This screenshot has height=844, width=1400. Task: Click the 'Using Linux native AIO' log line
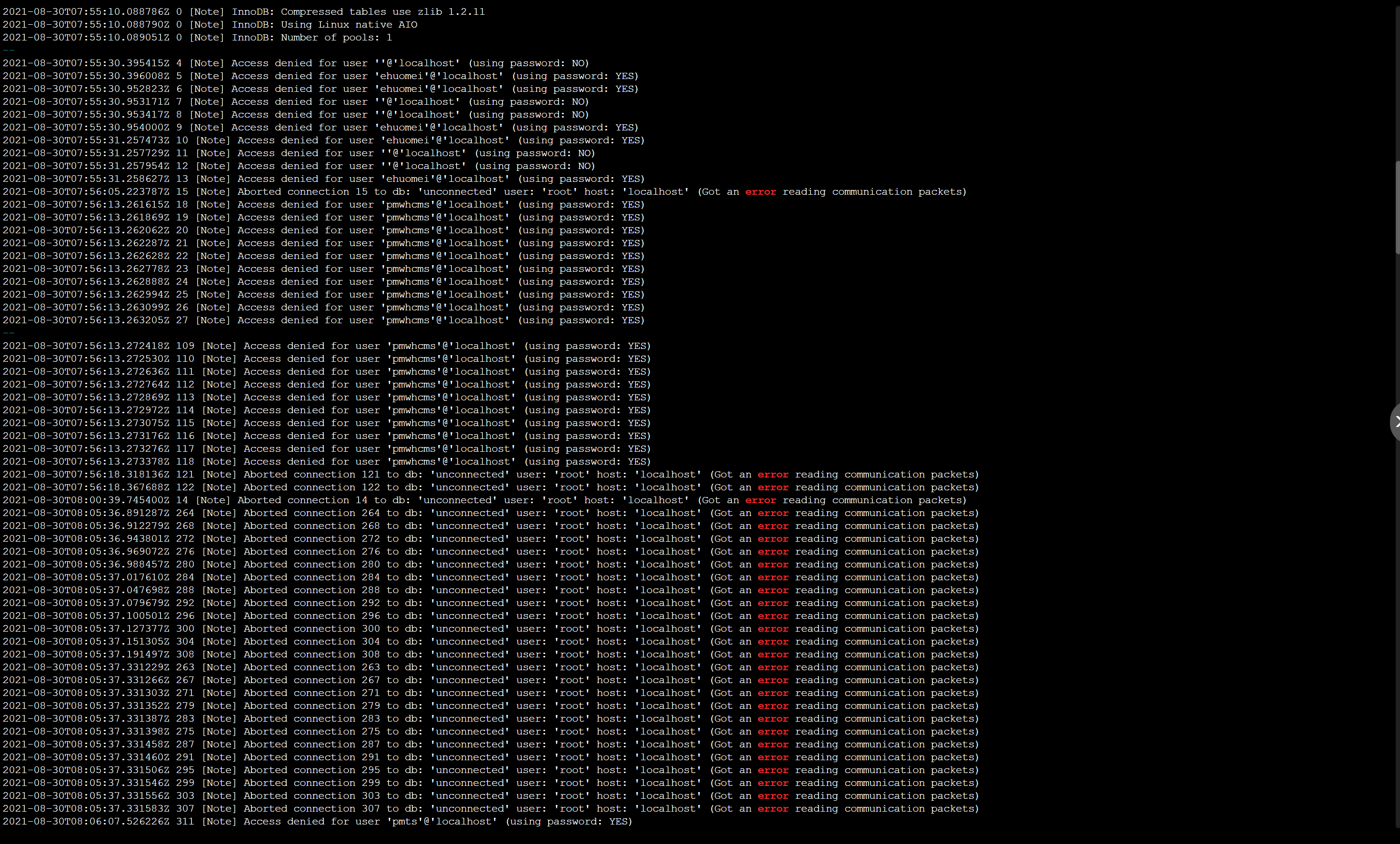(210, 24)
